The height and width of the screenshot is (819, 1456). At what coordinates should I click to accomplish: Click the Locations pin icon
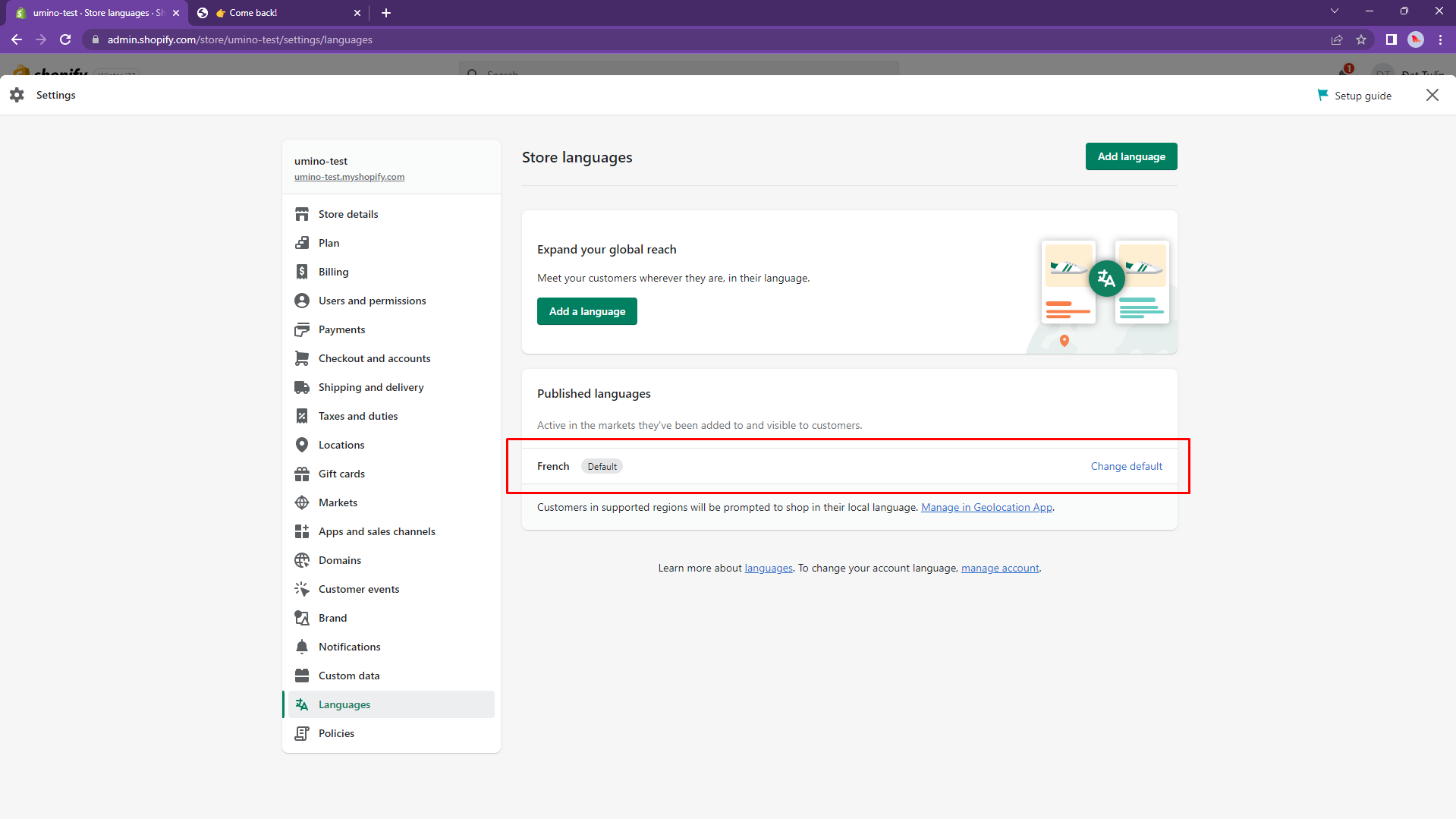click(x=302, y=445)
